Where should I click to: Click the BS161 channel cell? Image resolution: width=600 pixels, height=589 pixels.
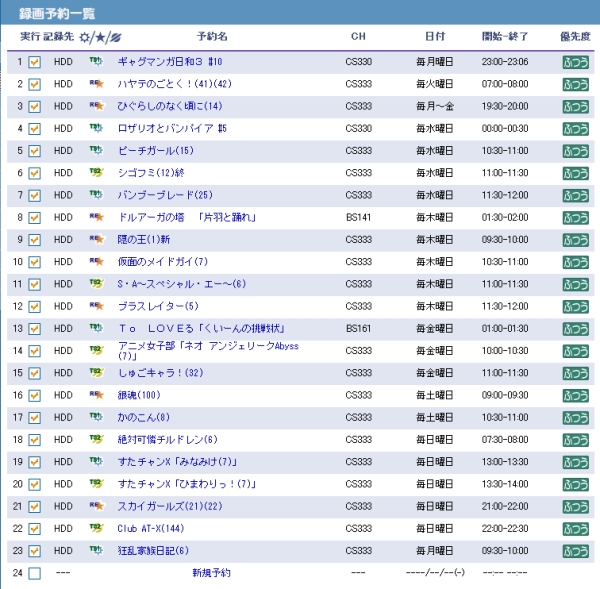point(358,328)
